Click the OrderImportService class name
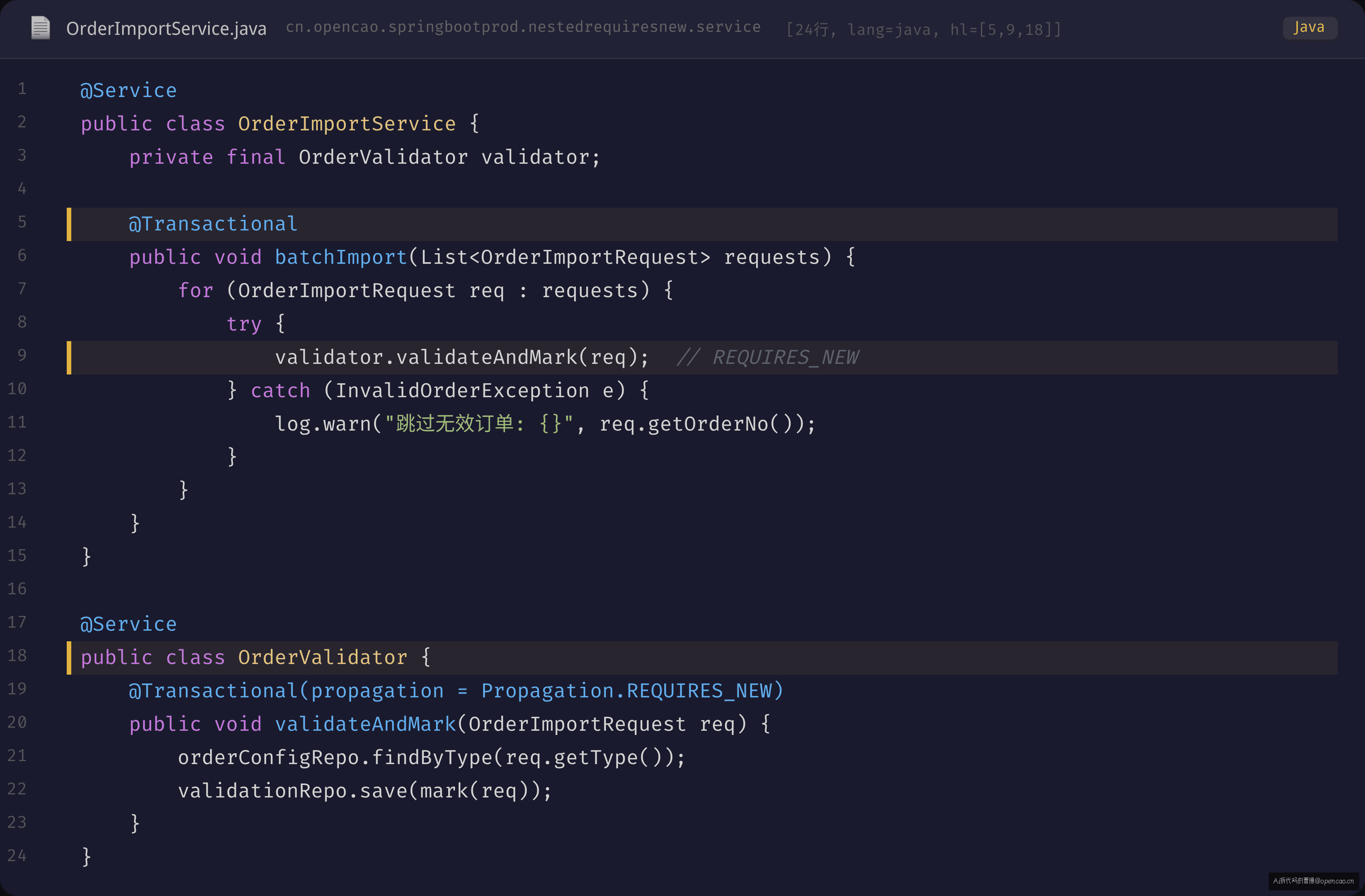The width and height of the screenshot is (1365, 896). coord(347,124)
